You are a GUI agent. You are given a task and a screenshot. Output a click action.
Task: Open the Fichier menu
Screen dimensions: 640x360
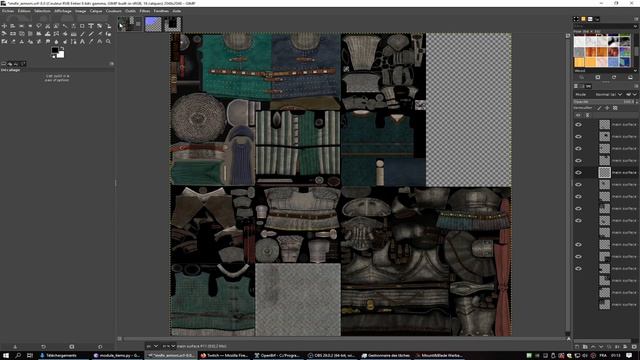point(8,11)
